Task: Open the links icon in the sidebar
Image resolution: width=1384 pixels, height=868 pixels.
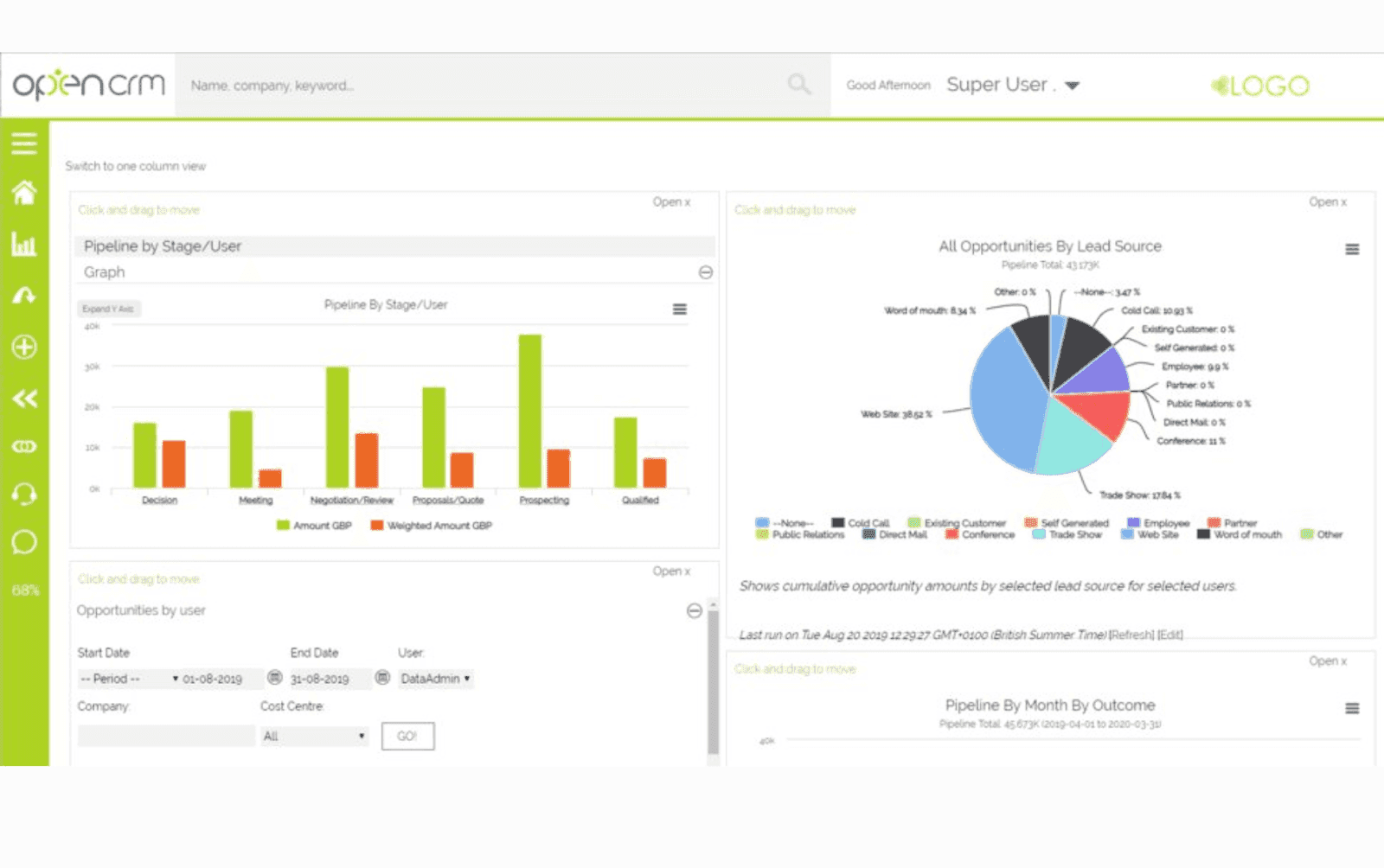Action: click(x=24, y=446)
